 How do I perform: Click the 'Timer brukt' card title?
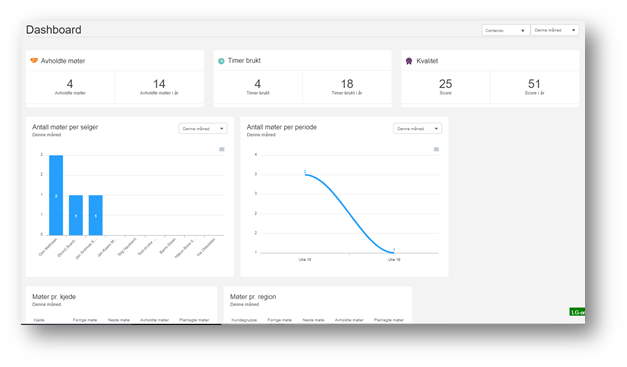point(244,60)
